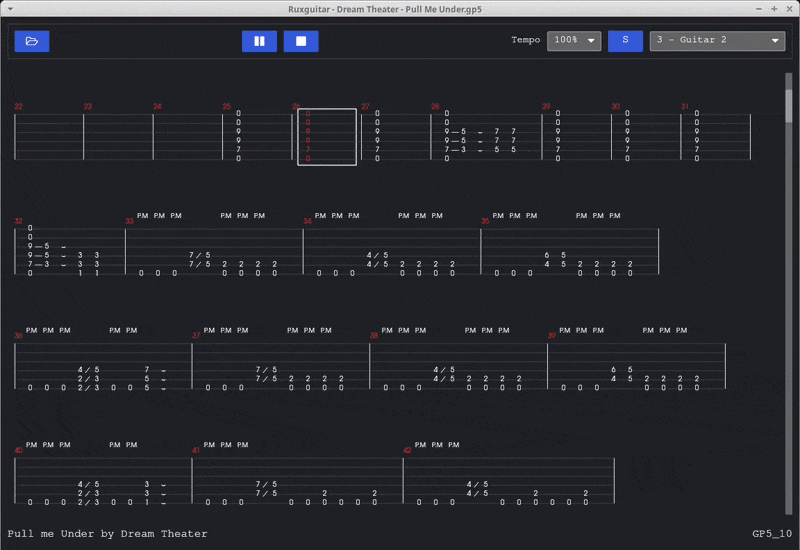Click measure 28 in the first row
800x550 pixels.
tap(485, 137)
